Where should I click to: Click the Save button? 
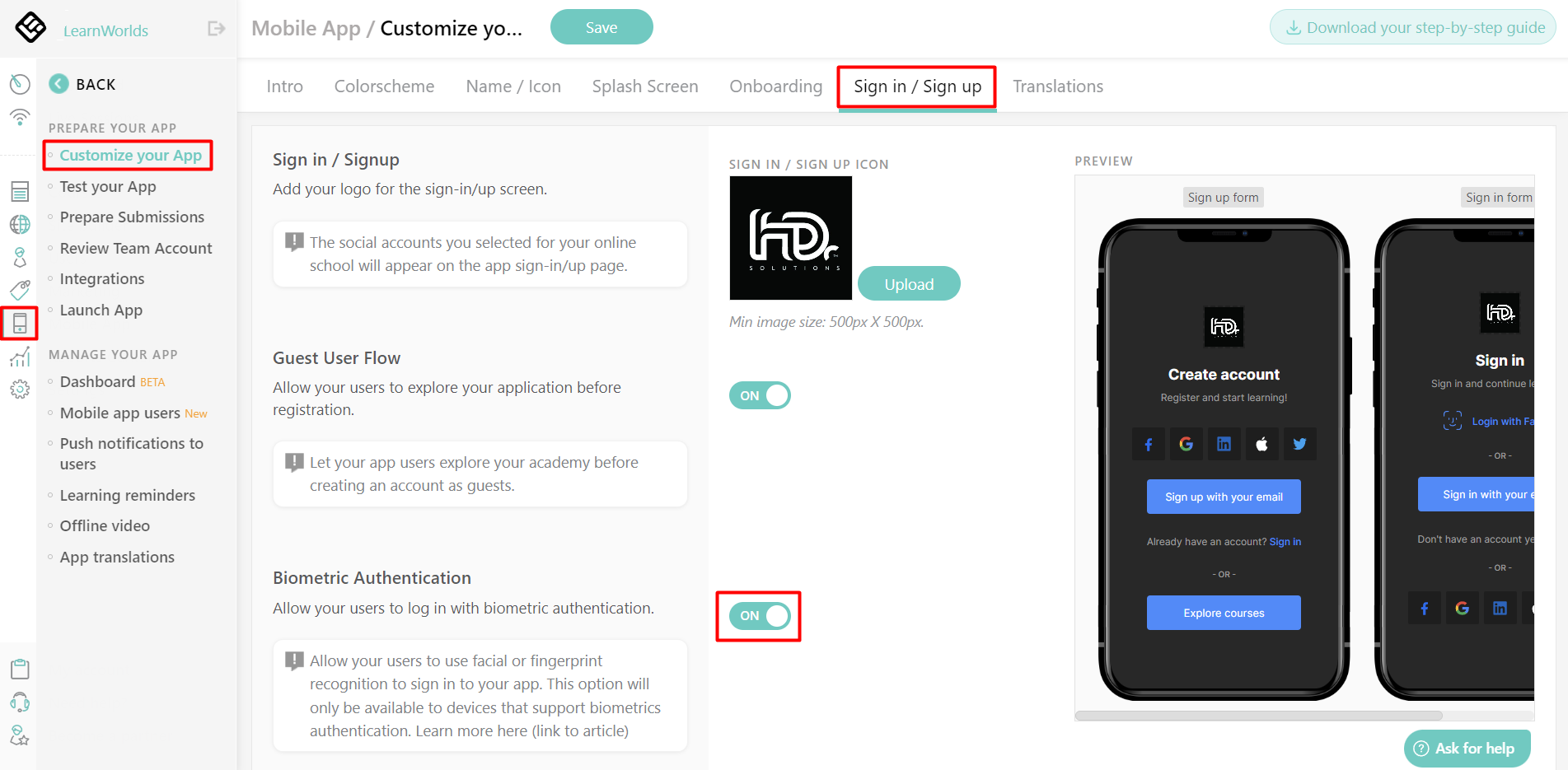tap(601, 27)
